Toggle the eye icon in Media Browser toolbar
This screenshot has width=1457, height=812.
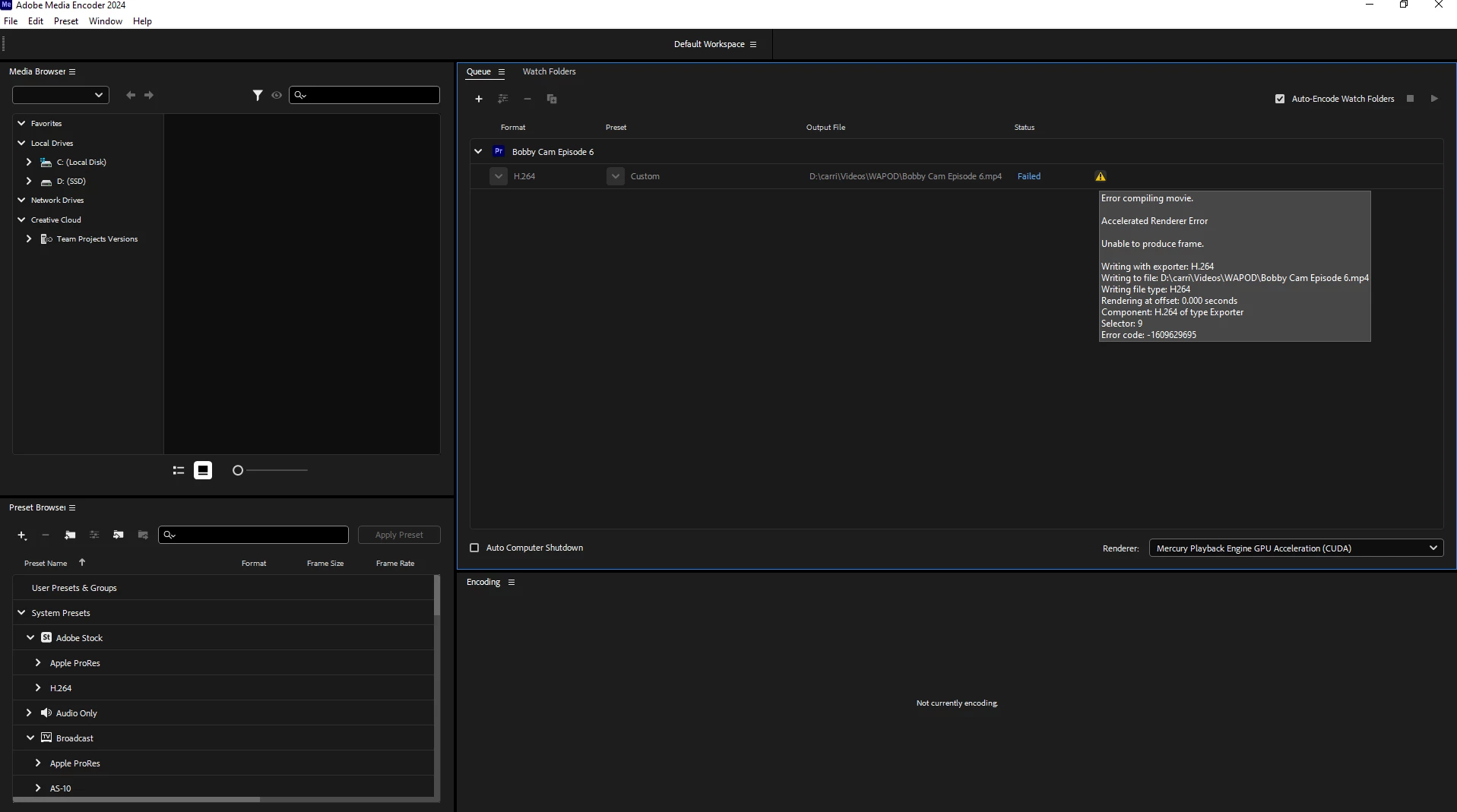pyautogui.click(x=277, y=95)
